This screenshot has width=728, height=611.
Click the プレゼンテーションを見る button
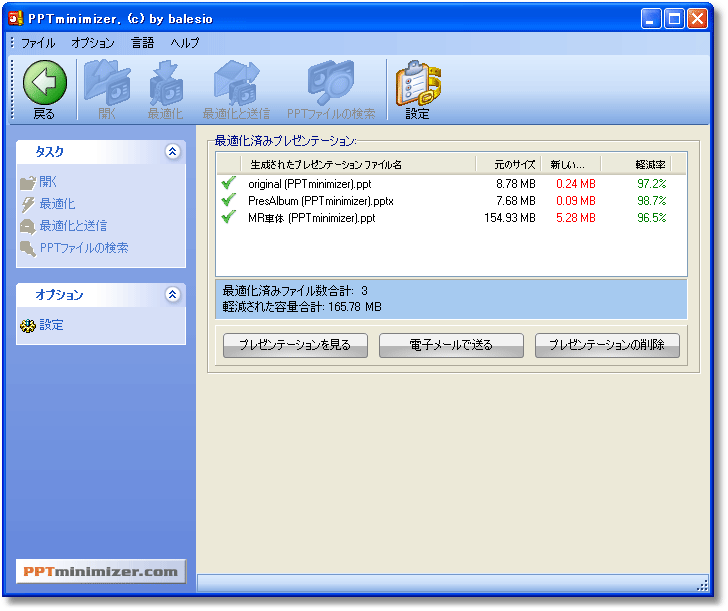click(295, 345)
